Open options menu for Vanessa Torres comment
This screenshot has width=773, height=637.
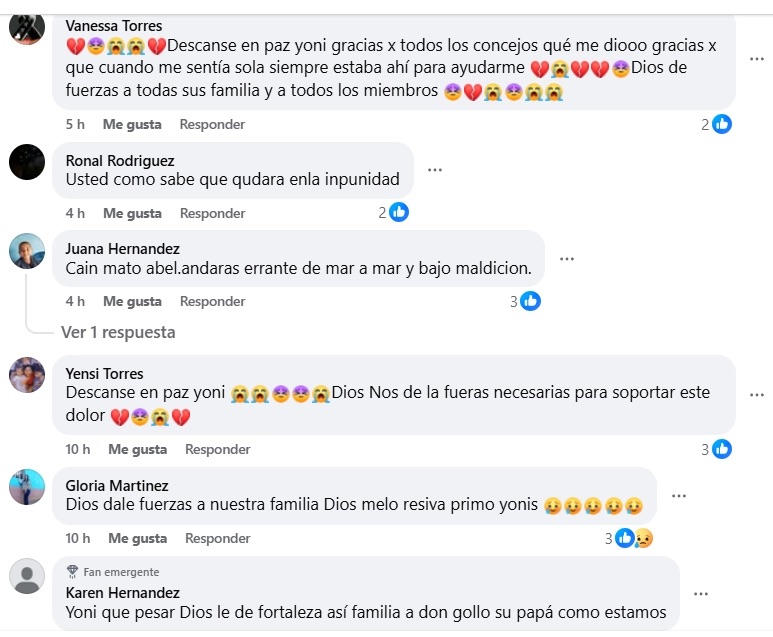pyautogui.click(x=757, y=59)
